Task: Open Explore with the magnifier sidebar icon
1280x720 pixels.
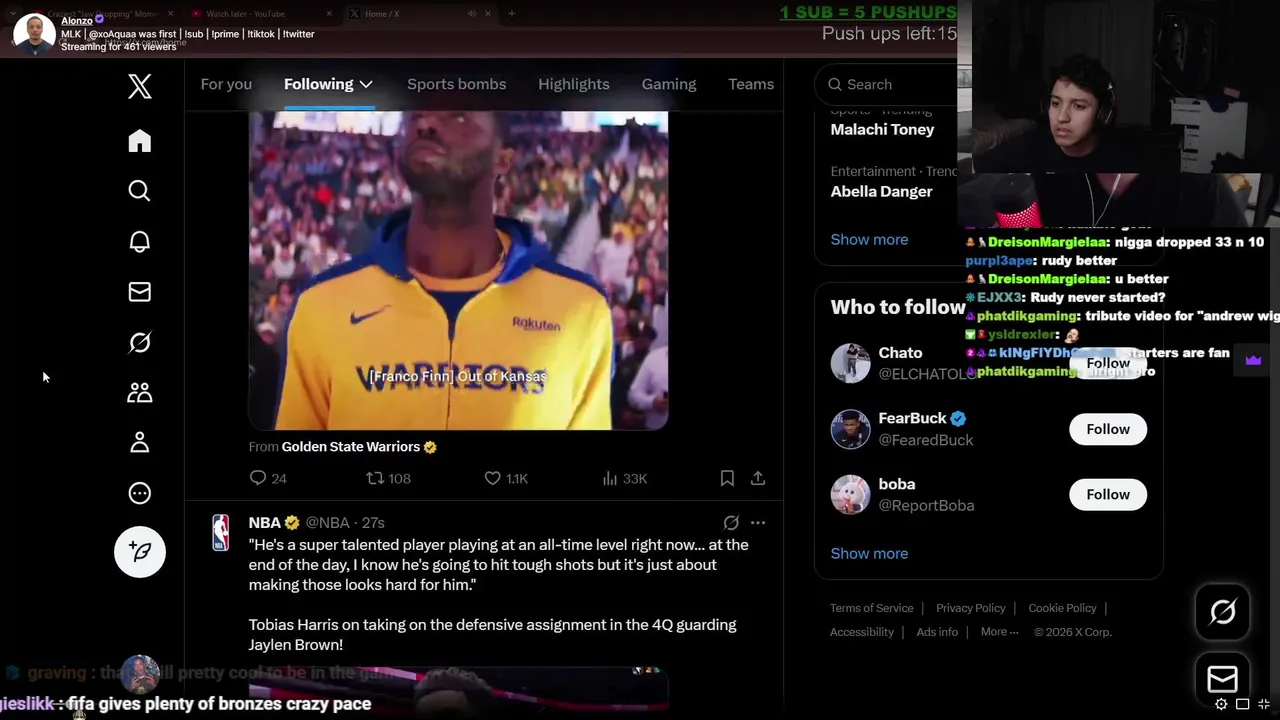Action: [140, 191]
